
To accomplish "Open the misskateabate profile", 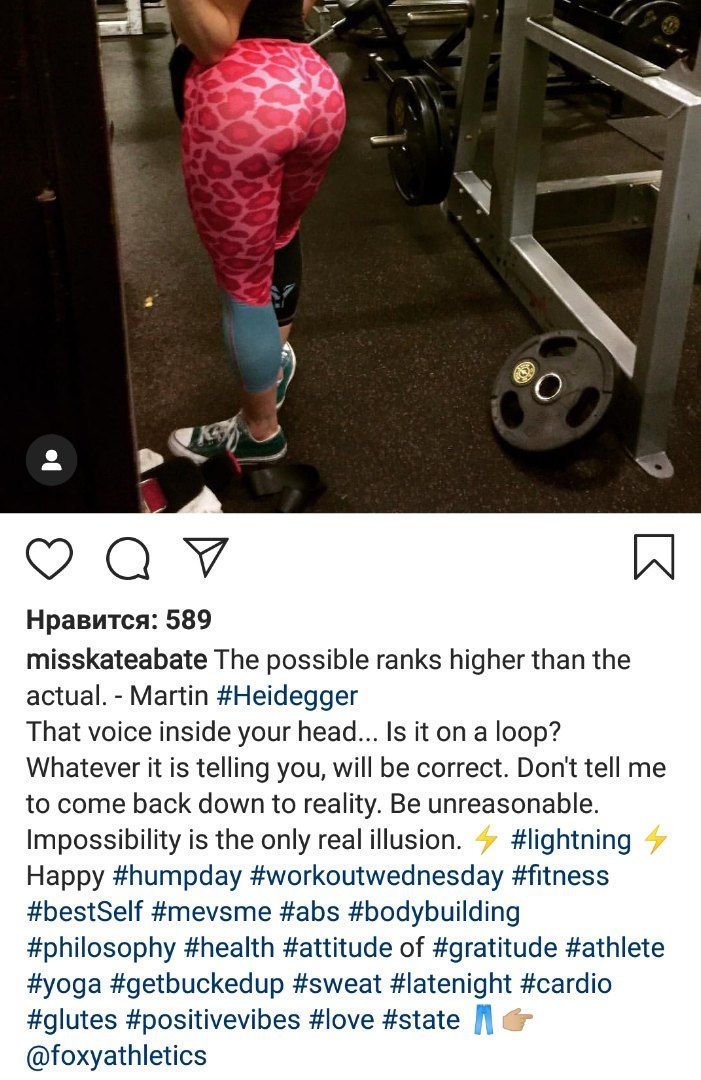I will coord(116,660).
